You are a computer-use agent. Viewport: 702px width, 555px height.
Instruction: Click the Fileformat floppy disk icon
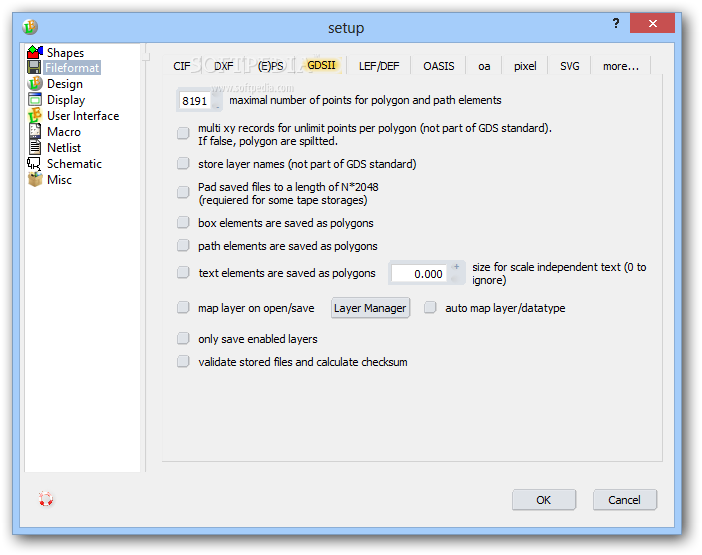click(34, 68)
